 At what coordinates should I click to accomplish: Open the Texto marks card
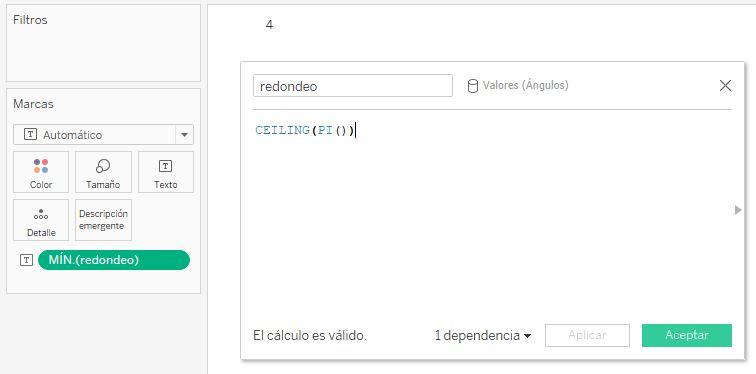pyautogui.click(x=166, y=172)
